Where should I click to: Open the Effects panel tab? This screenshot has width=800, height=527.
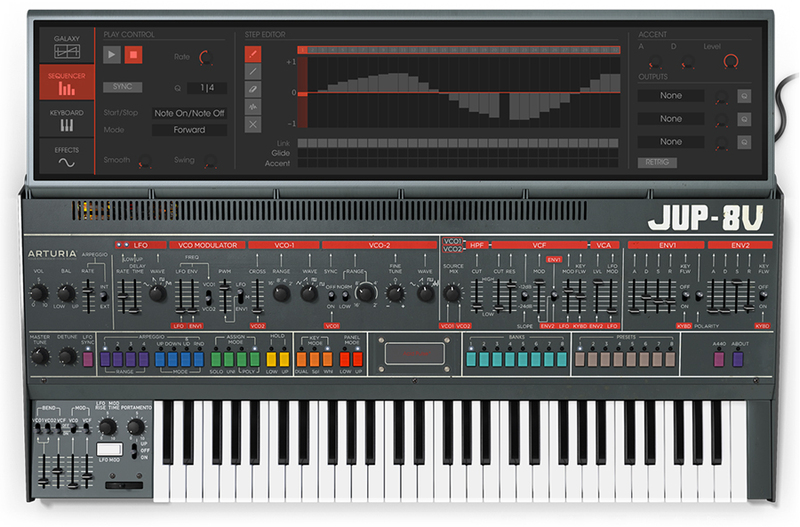(x=67, y=157)
